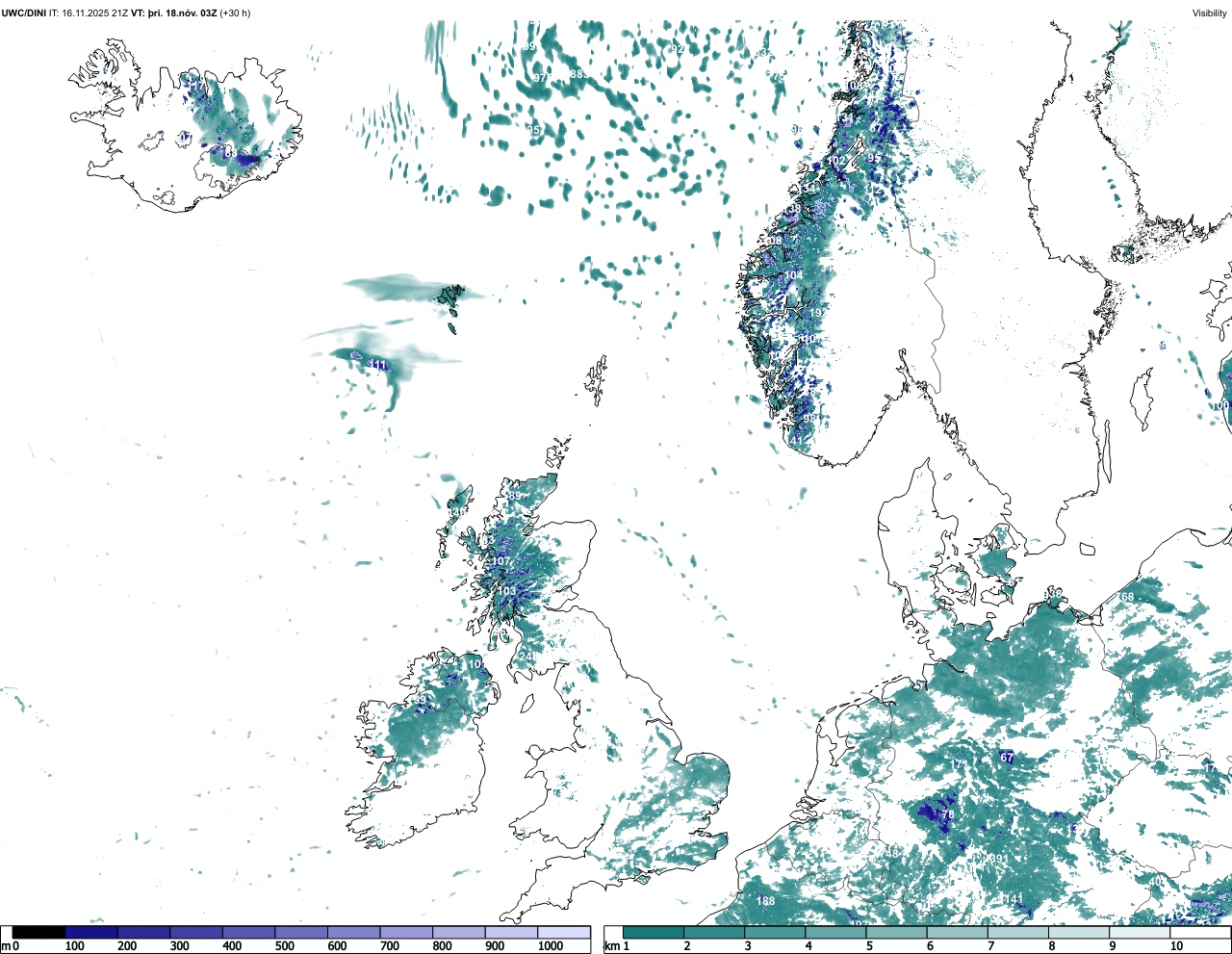The width and height of the screenshot is (1232, 954).
Task: Click the legend swatch between 500 and 600 m
Action: (301, 932)
